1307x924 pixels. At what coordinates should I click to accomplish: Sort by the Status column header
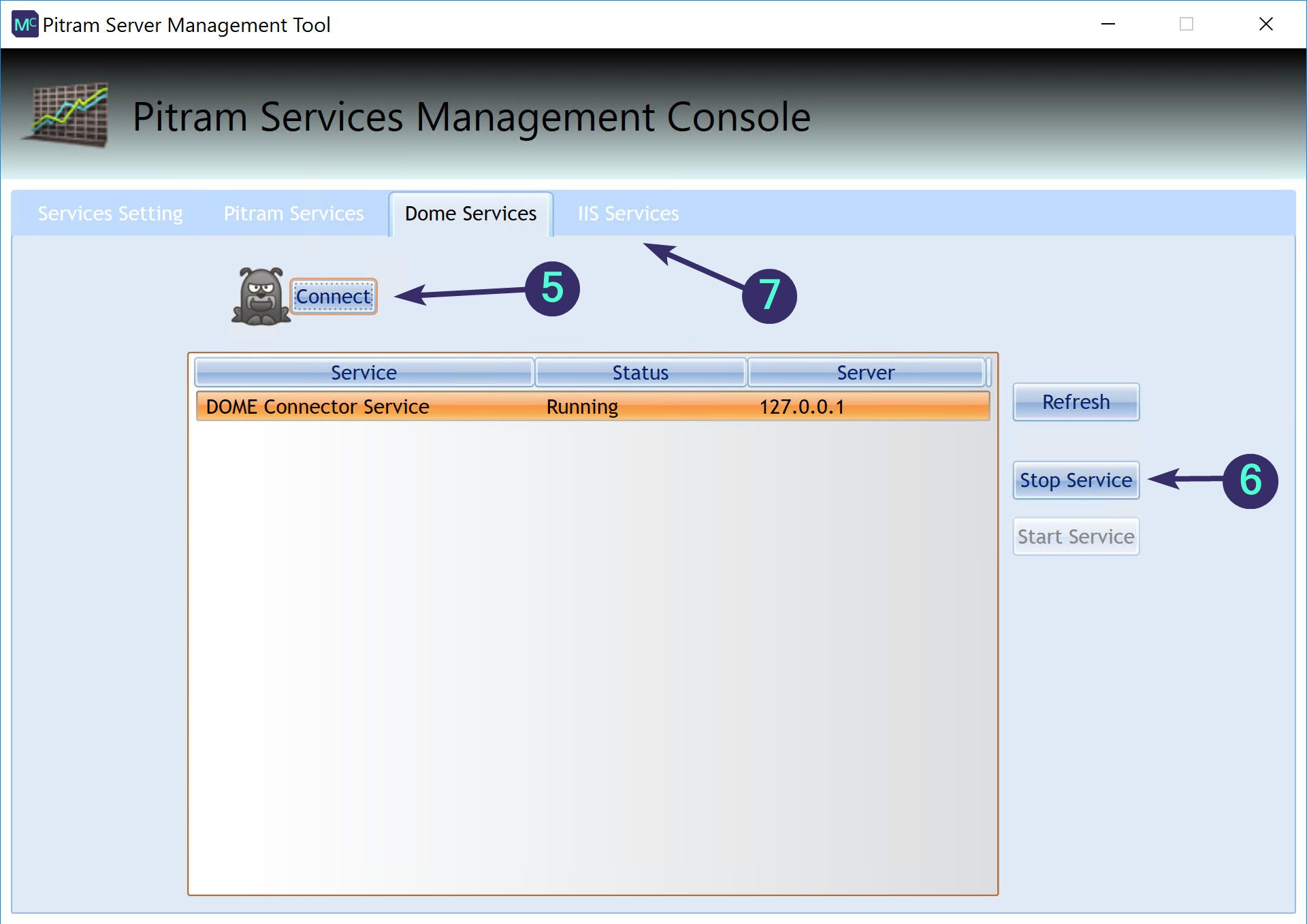click(x=640, y=372)
